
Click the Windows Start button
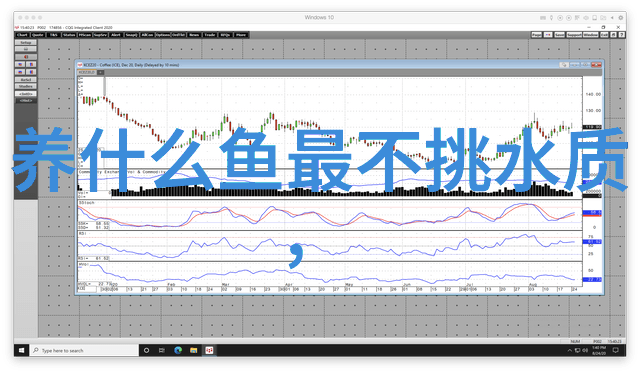(22, 350)
